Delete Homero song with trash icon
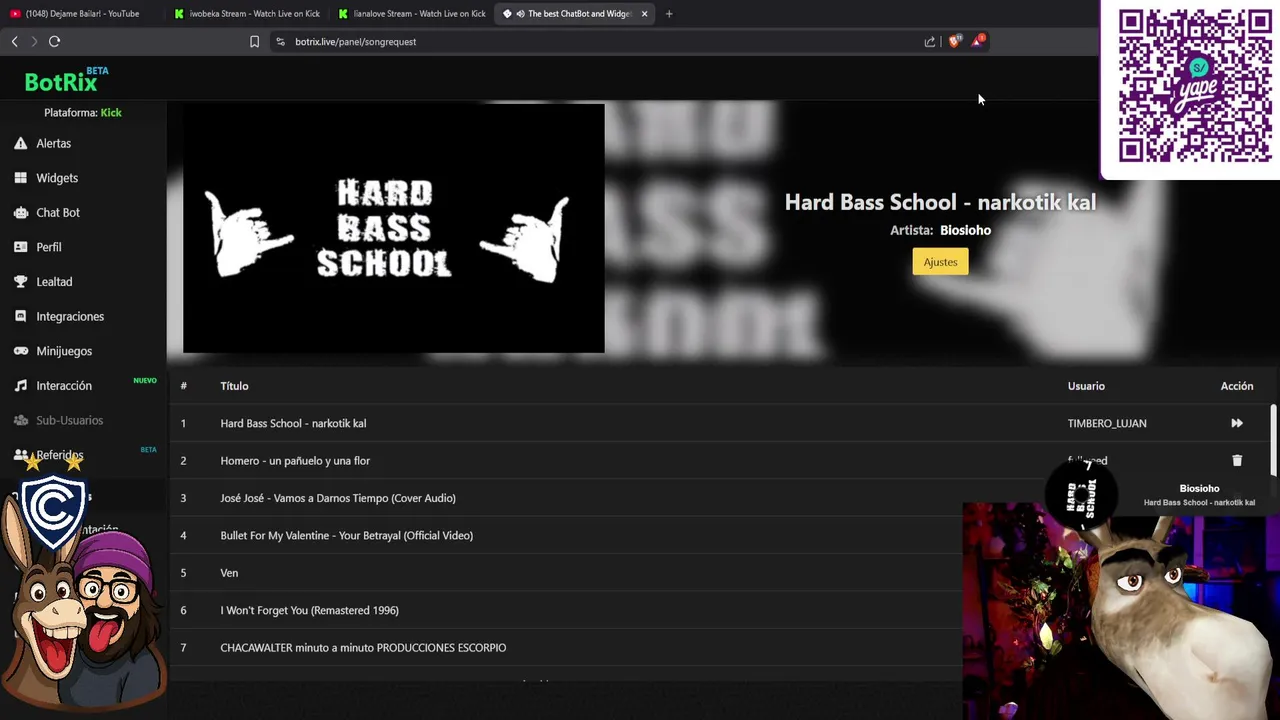The image size is (1280, 720). pyautogui.click(x=1237, y=460)
